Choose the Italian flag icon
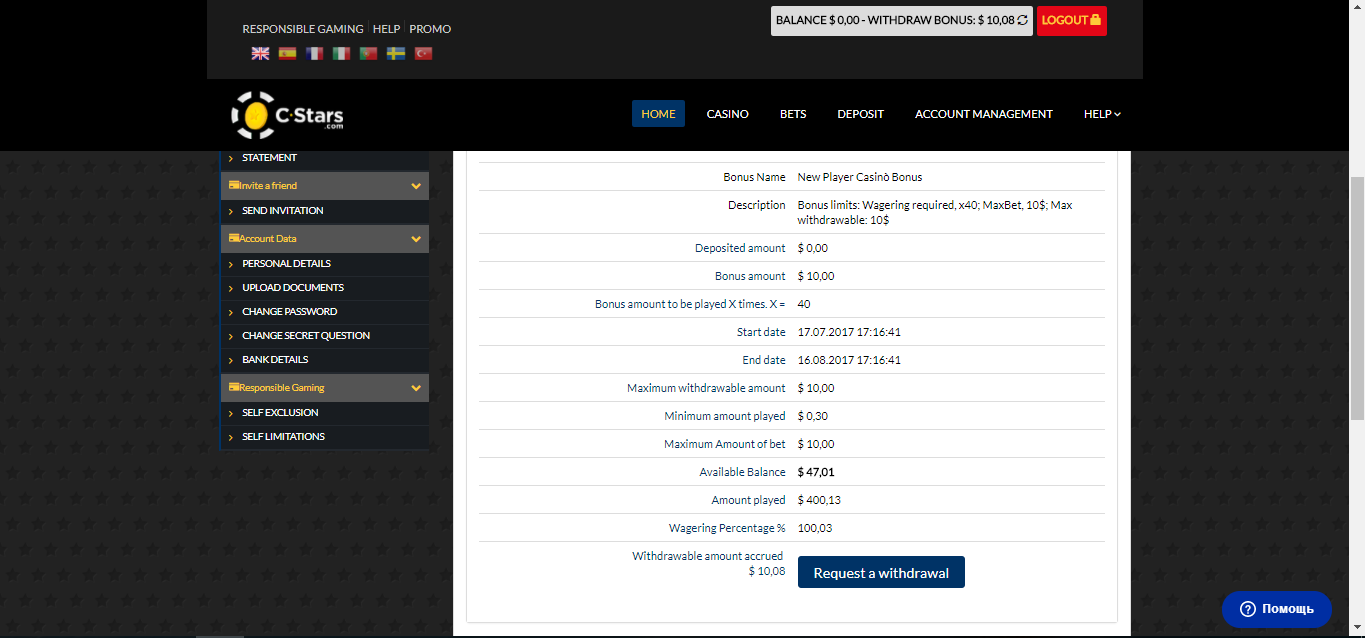Screen dimensions: 1365x638 coord(341,53)
